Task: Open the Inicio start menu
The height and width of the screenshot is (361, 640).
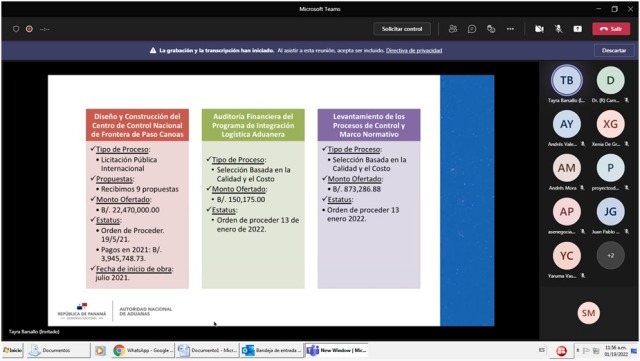Action: 13,350
